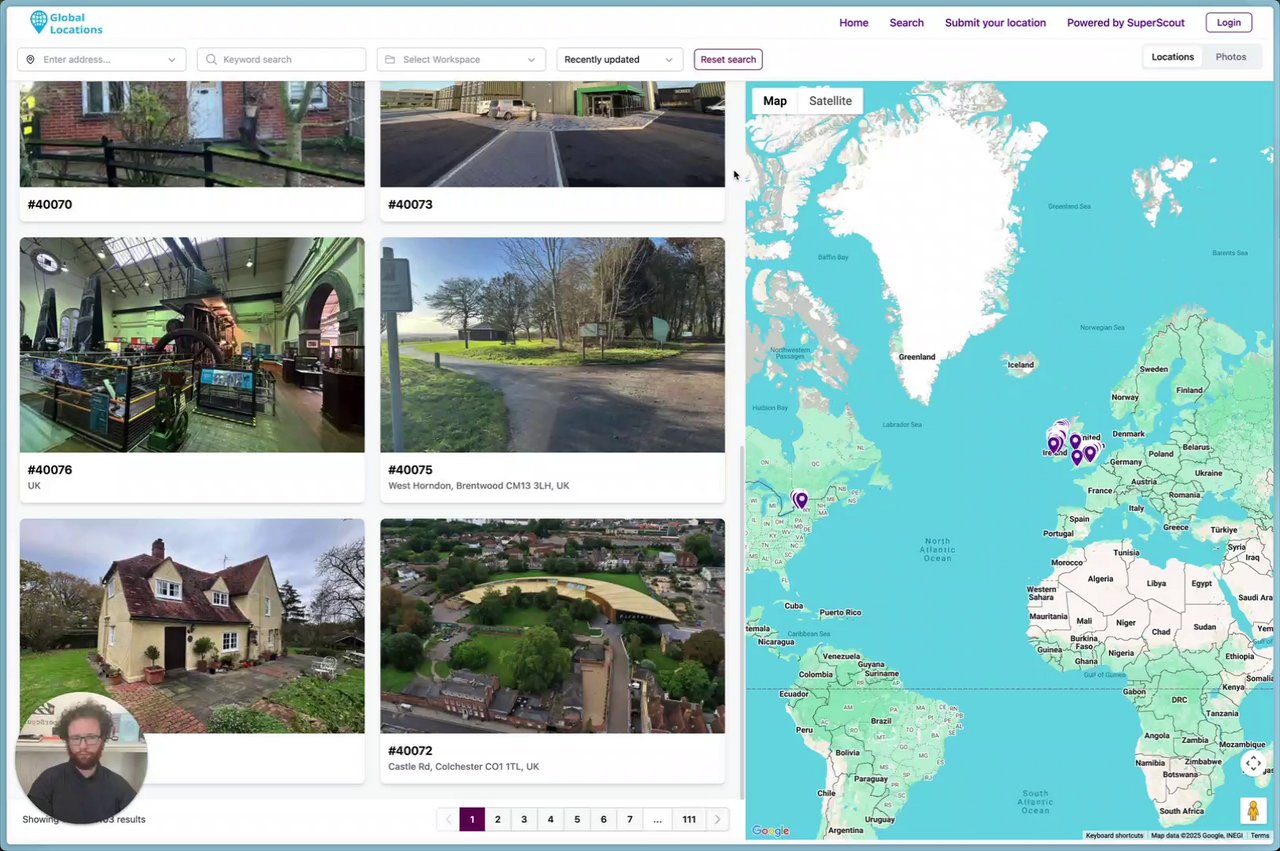Click the Global Locations logo

coord(66,22)
